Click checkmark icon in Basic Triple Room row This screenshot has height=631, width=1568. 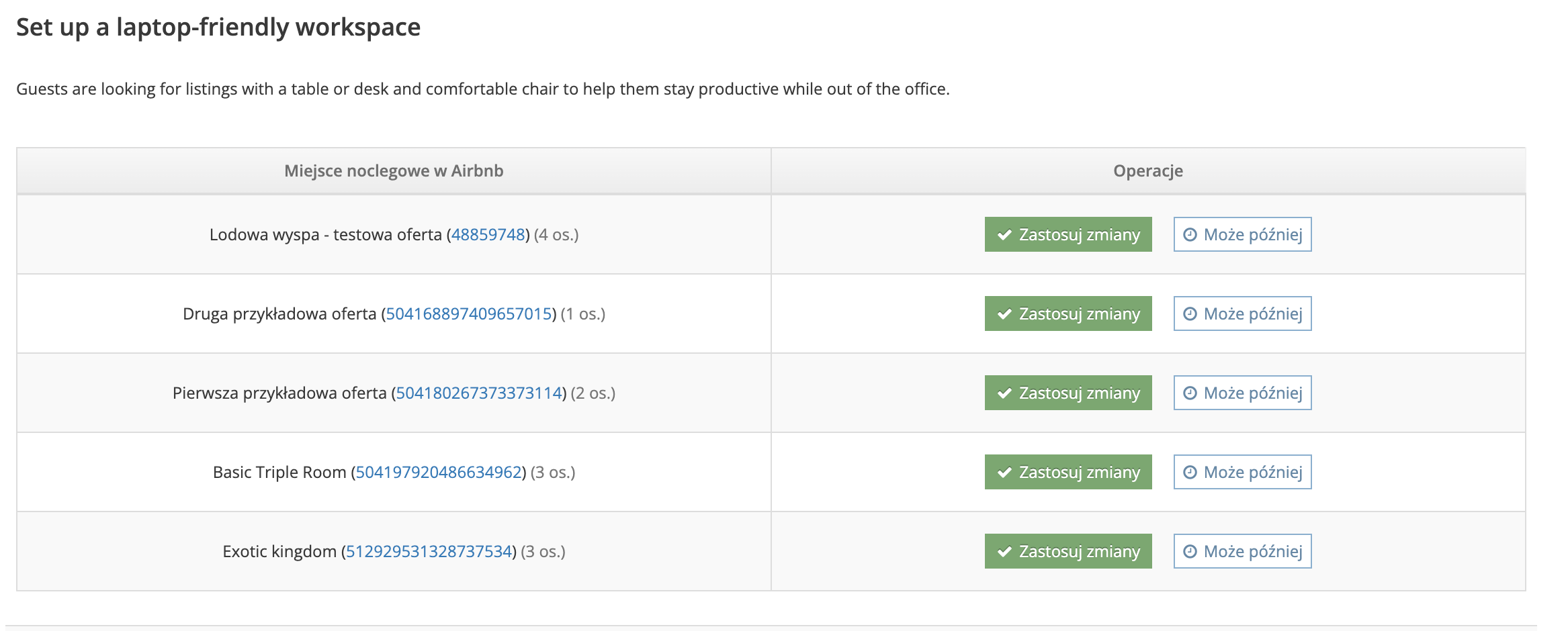point(1004,473)
